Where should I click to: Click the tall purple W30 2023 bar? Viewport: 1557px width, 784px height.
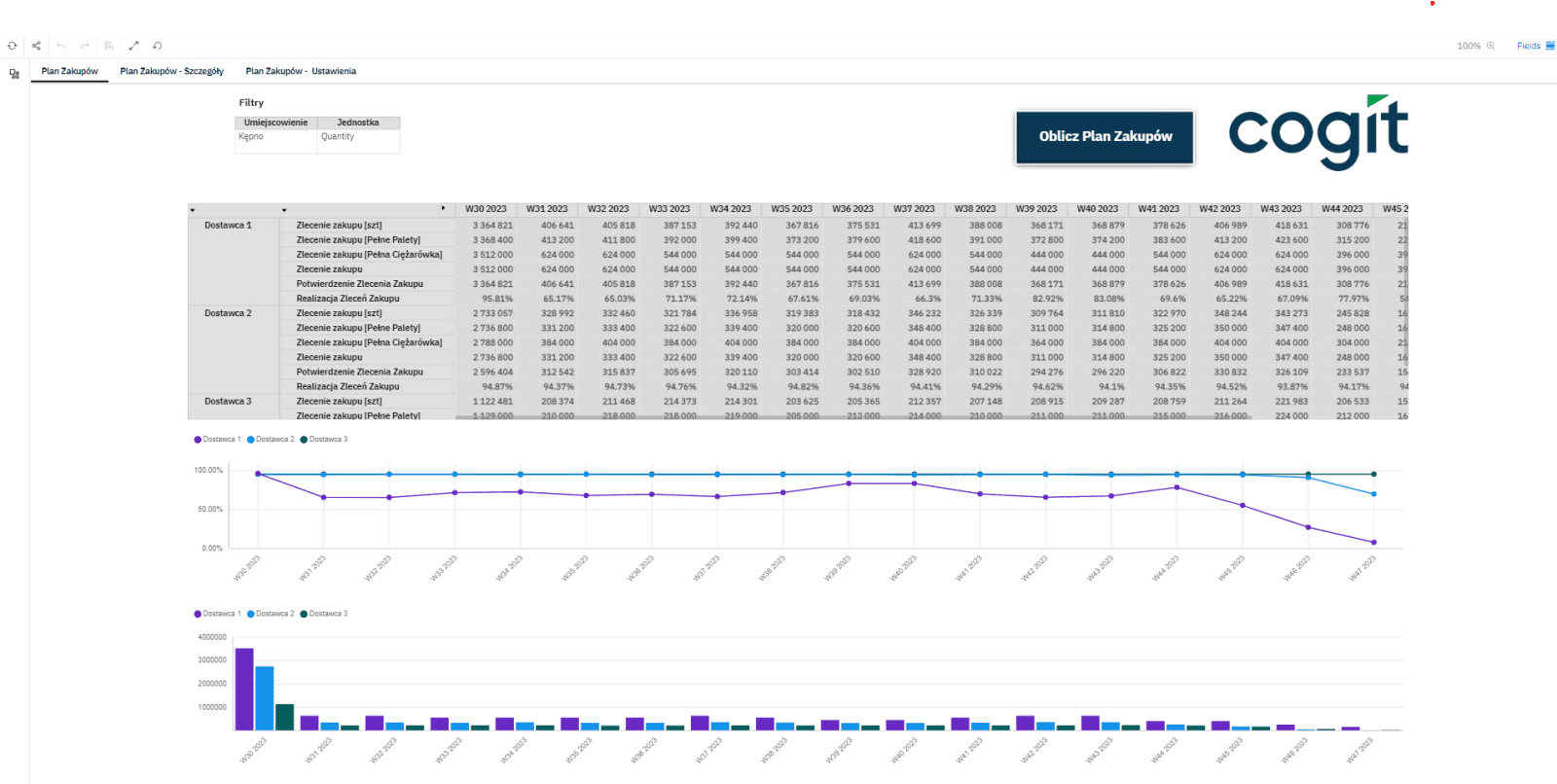click(244, 689)
